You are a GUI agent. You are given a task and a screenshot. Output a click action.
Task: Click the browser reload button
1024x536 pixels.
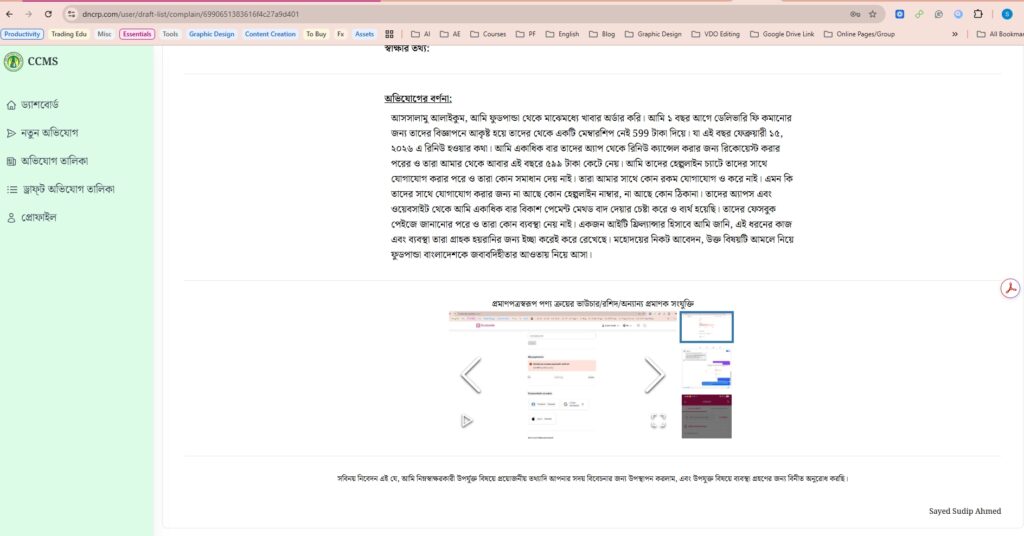[48, 14]
